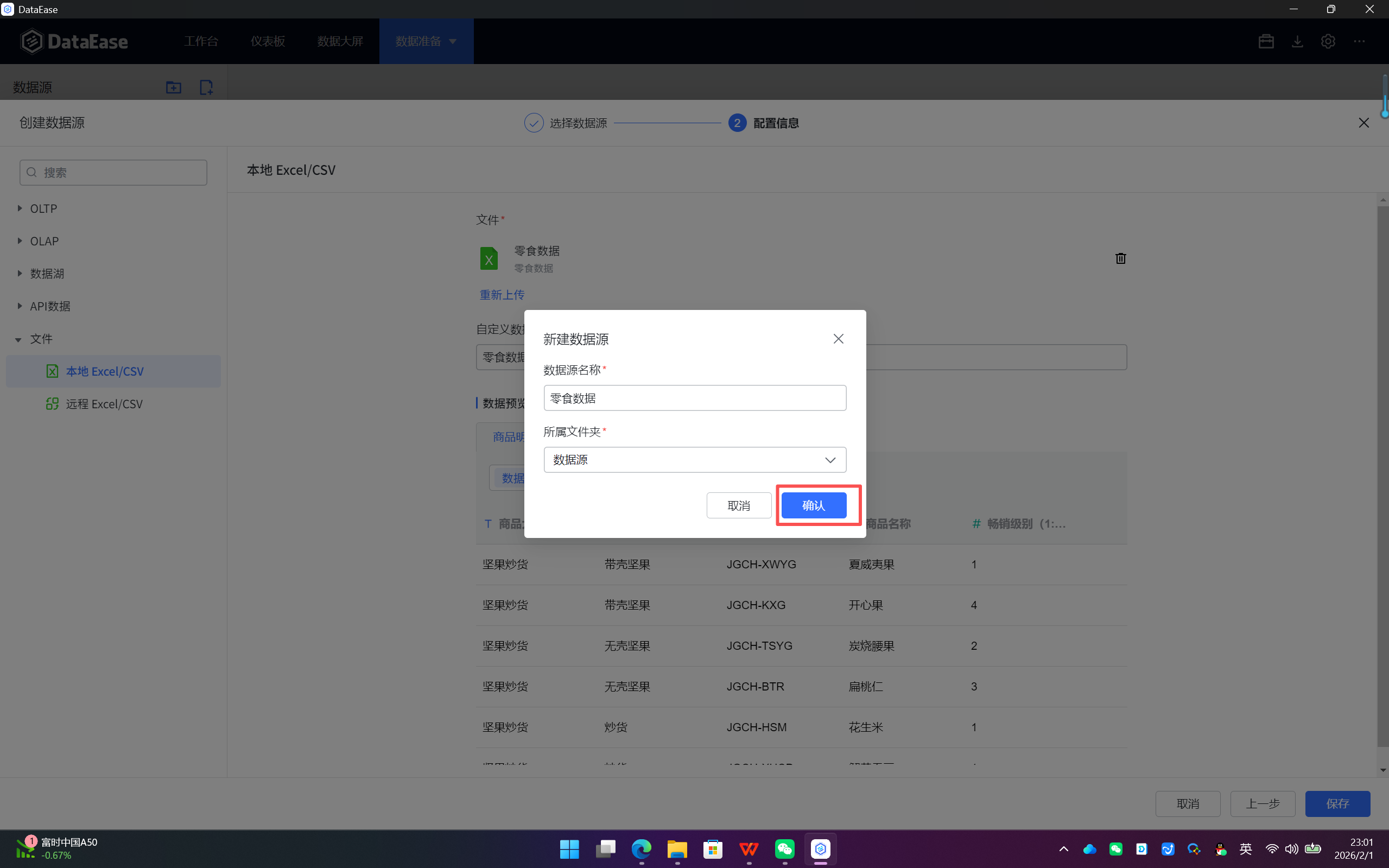Open the more options ellipsis in header
Viewport: 1389px width, 868px height.
[x=1359, y=41]
